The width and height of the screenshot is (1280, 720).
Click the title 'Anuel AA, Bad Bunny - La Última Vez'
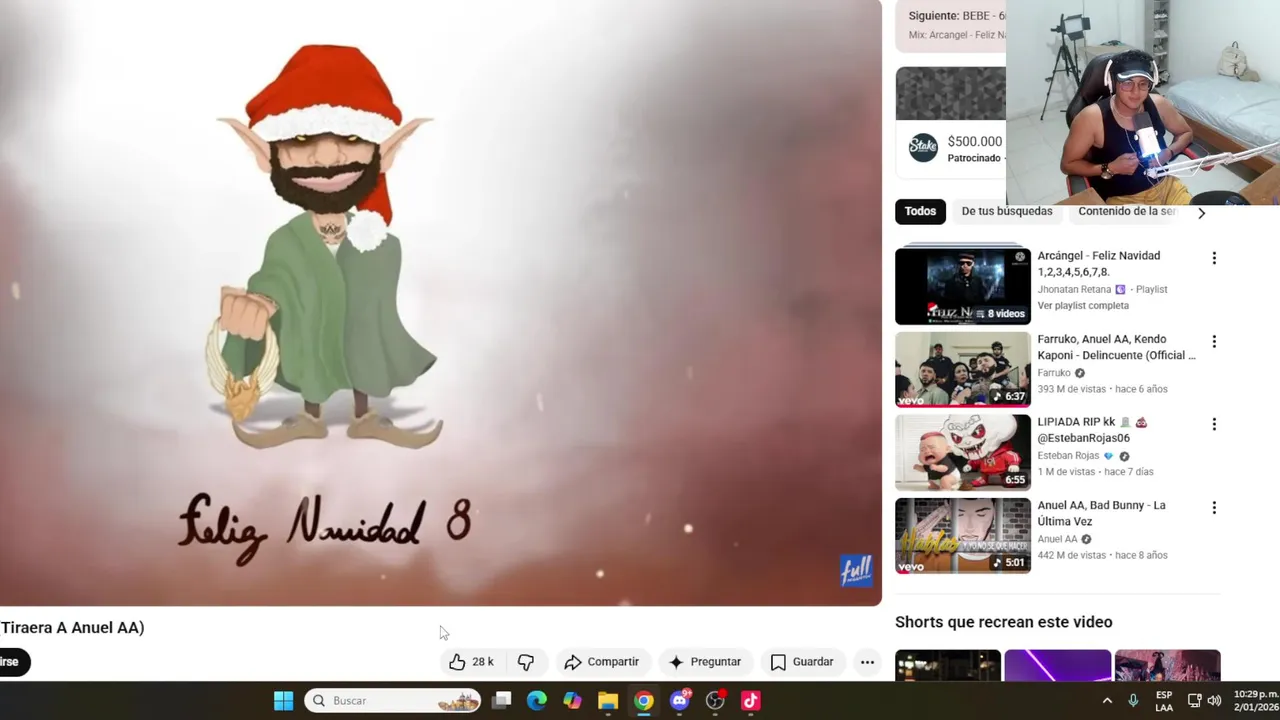point(1101,513)
